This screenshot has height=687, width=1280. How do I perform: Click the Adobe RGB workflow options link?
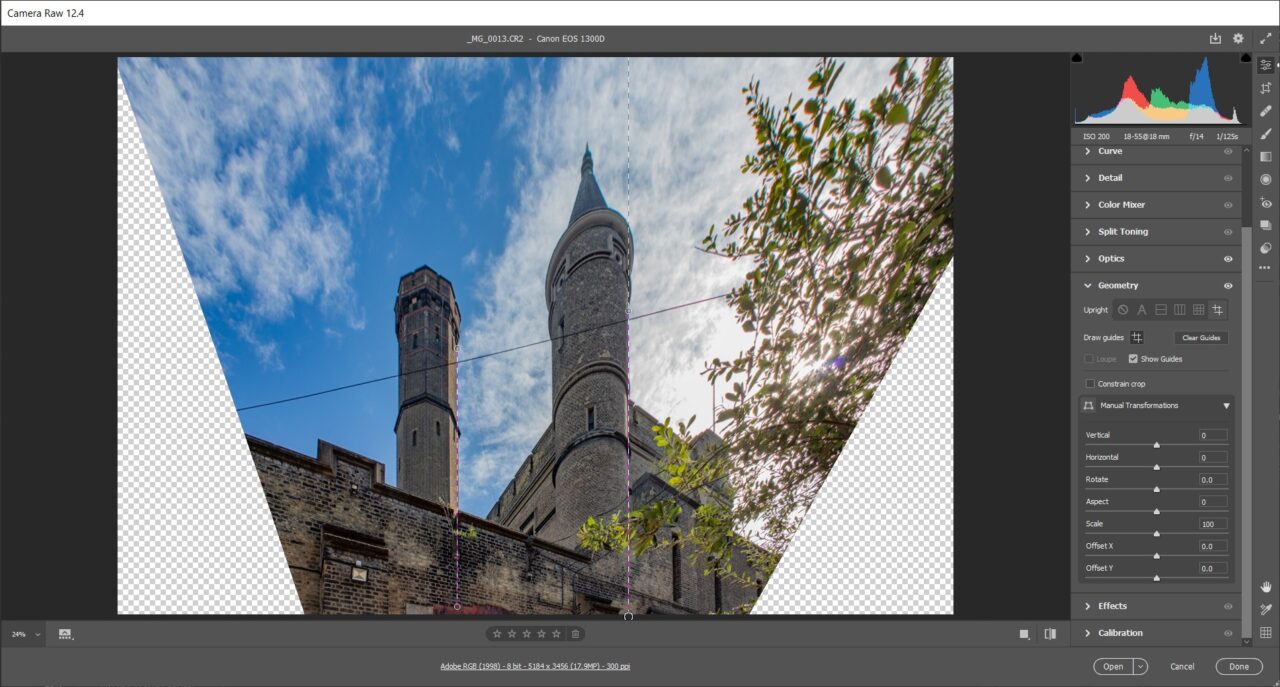pos(535,665)
